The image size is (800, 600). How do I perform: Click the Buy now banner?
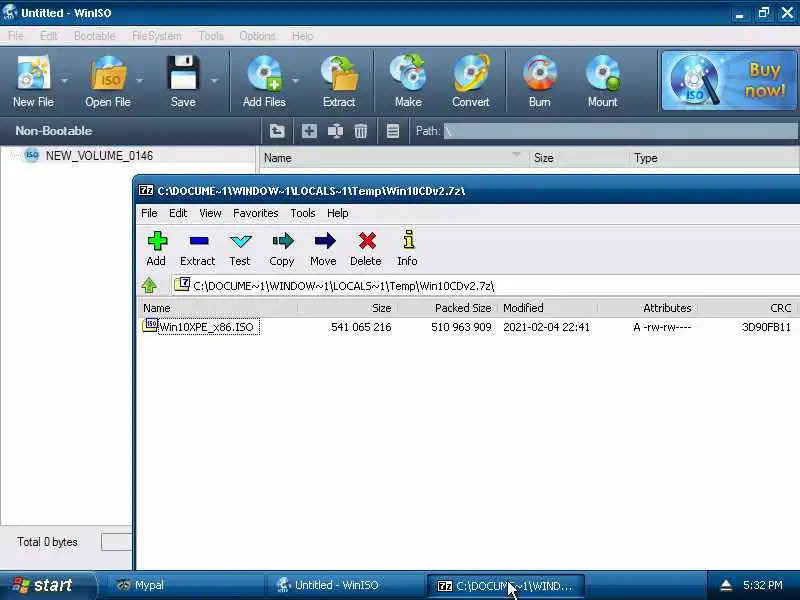(x=729, y=80)
